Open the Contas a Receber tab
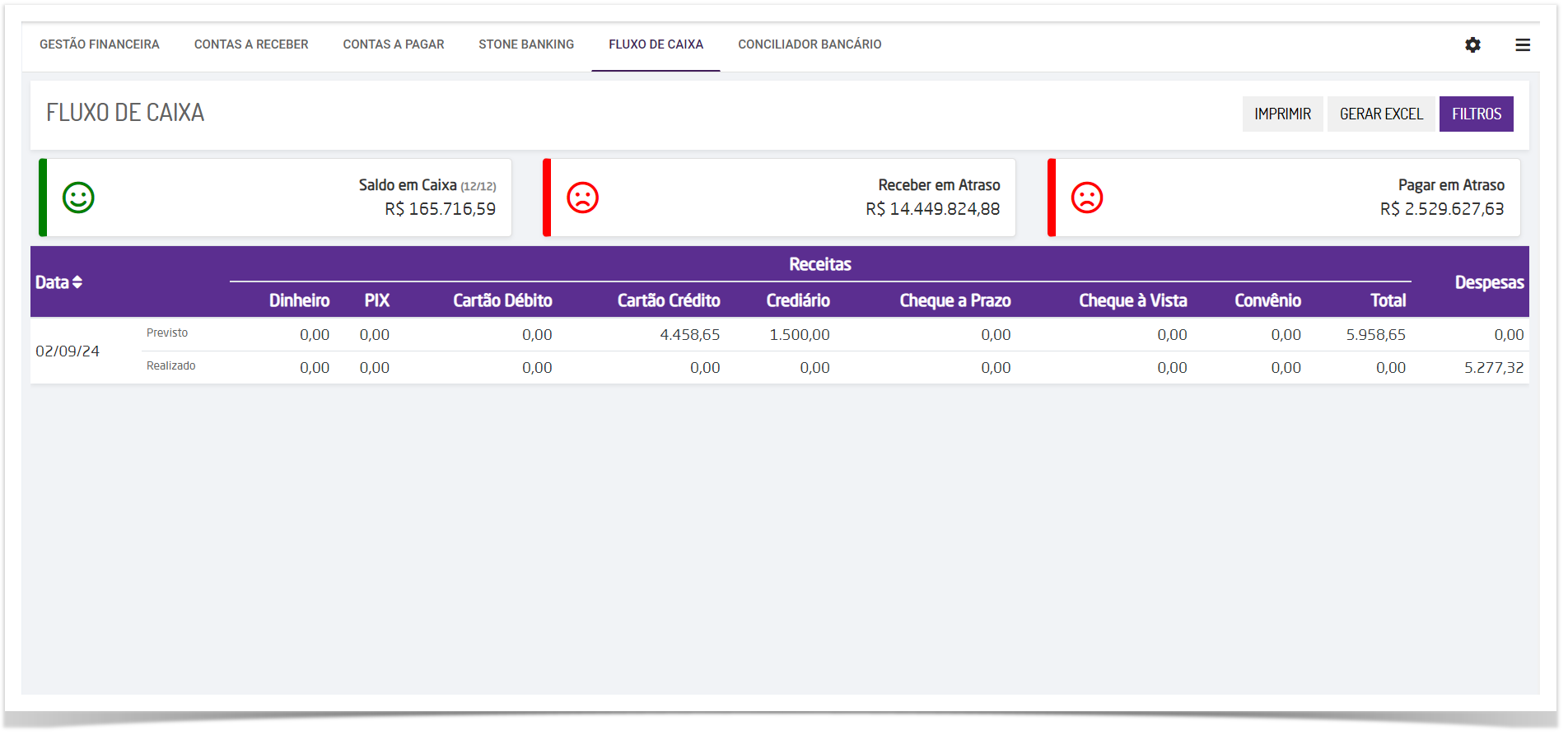Image resolution: width=1568 pixels, height=735 pixels. click(251, 44)
